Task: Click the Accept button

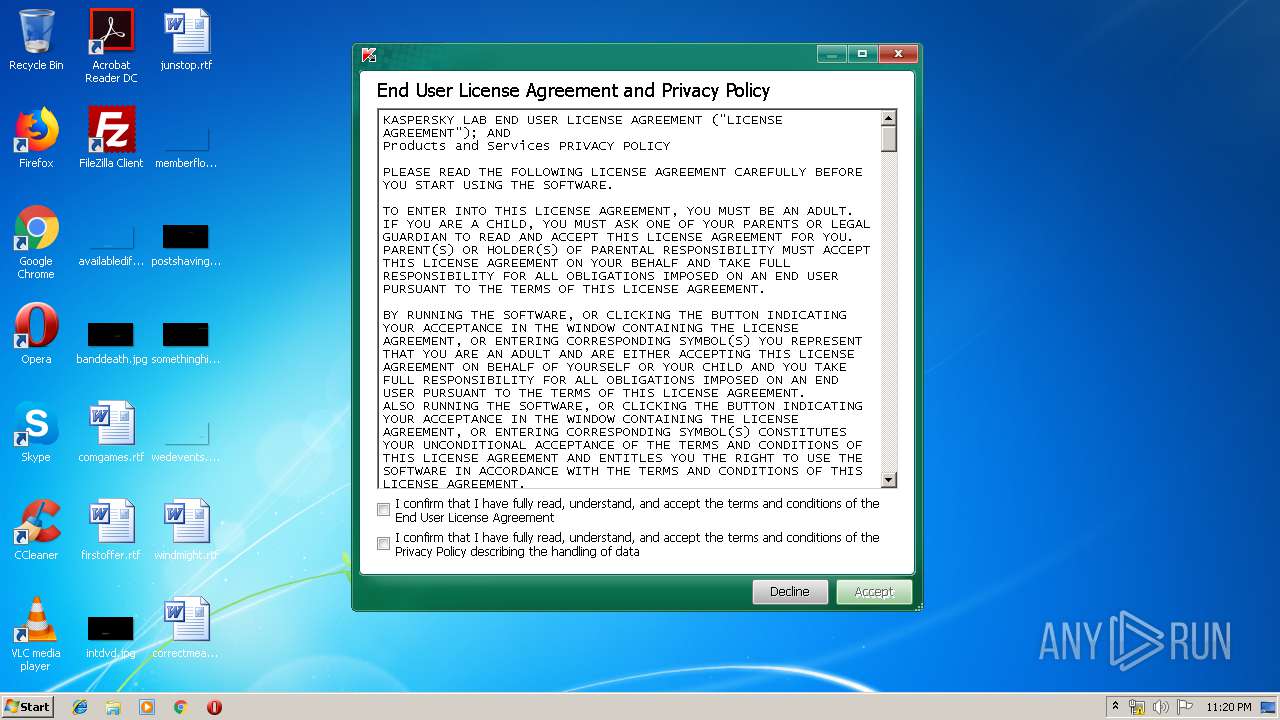Action: click(x=874, y=592)
